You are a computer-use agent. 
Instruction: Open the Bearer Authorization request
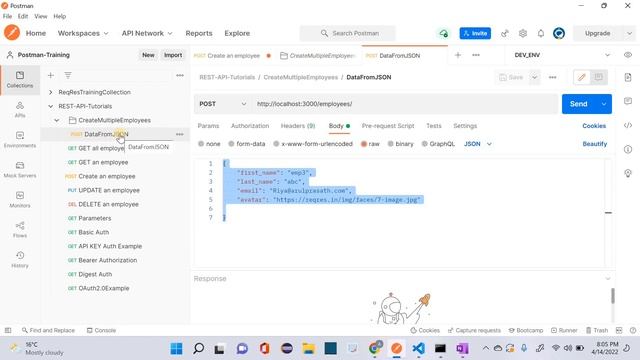click(108, 260)
